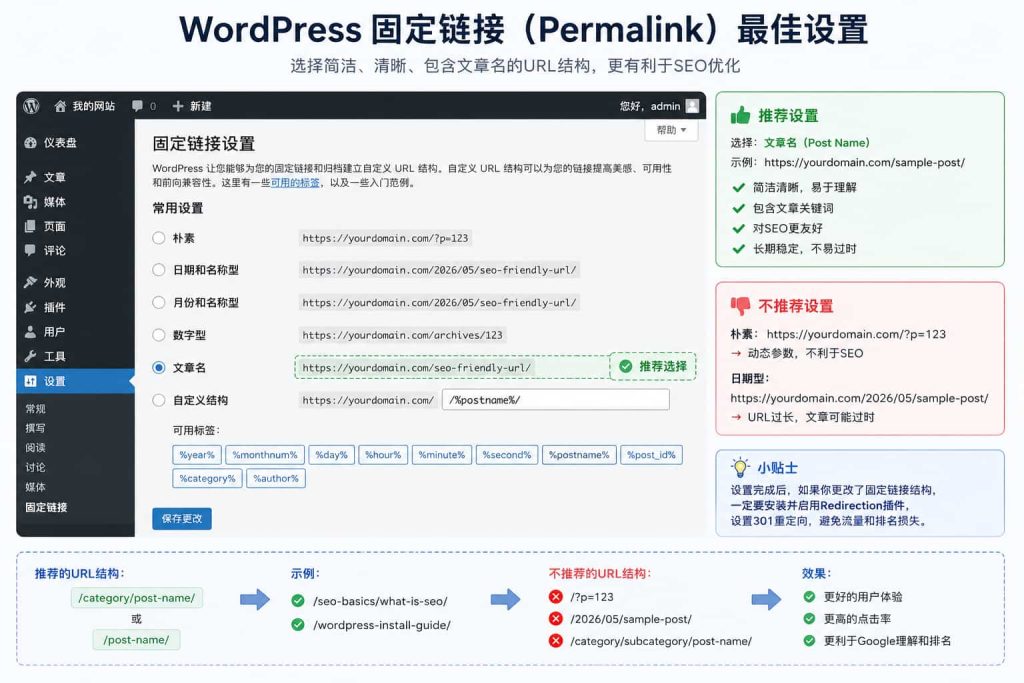Open the 撰写 settings submenu item
This screenshot has height=683, width=1024.
point(35,428)
